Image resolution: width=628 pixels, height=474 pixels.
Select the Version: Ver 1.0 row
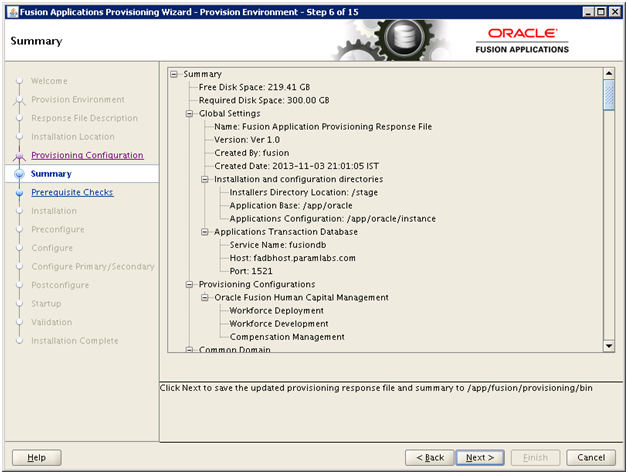pyautogui.click(x=247, y=140)
